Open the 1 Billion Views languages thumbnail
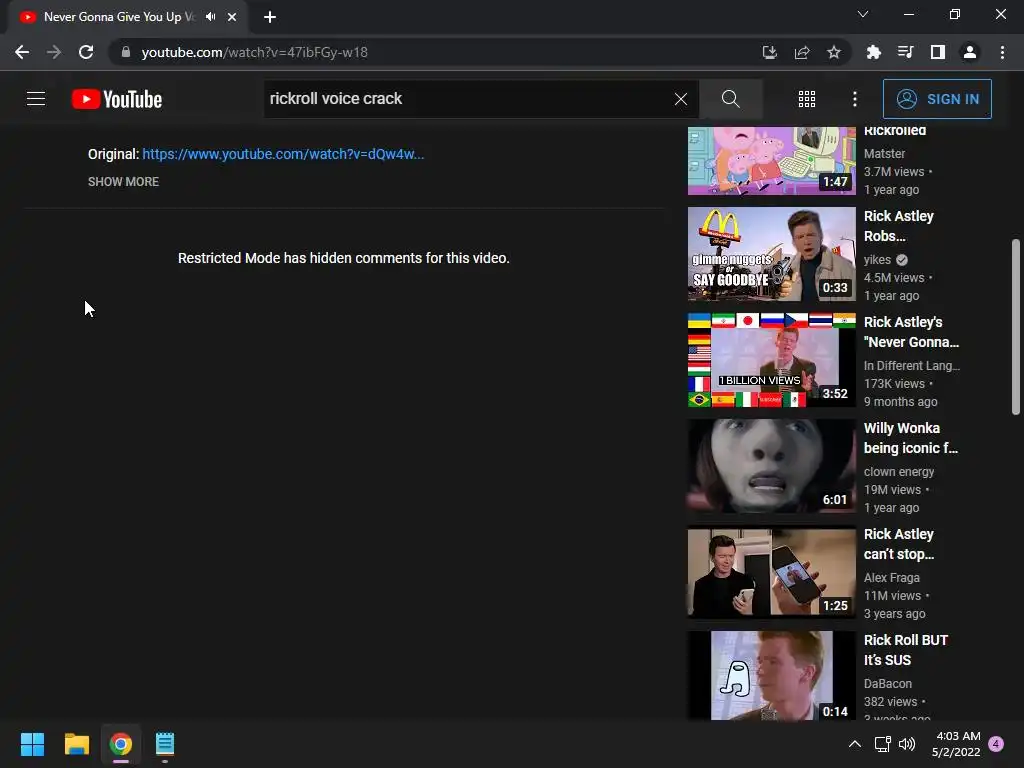Screen dimensions: 1024x768 [x=771, y=360]
